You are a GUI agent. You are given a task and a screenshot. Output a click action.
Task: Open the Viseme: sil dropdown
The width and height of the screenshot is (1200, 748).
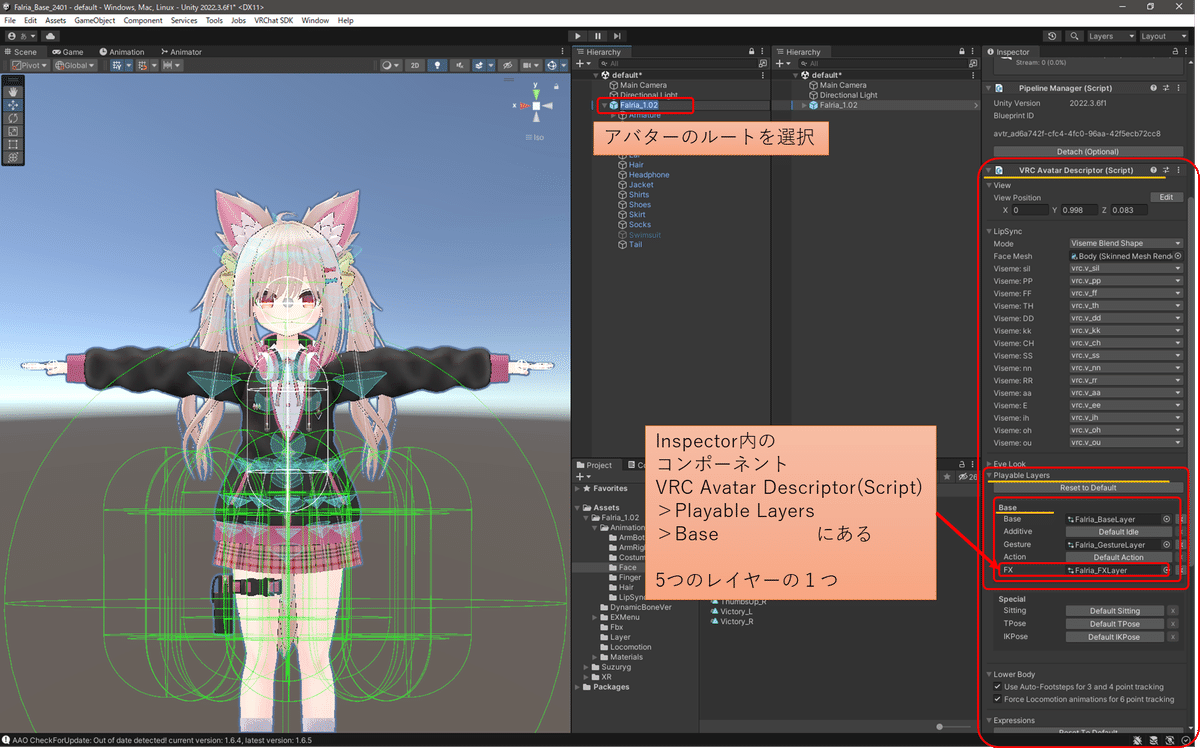pyautogui.click(x=1125, y=268)
